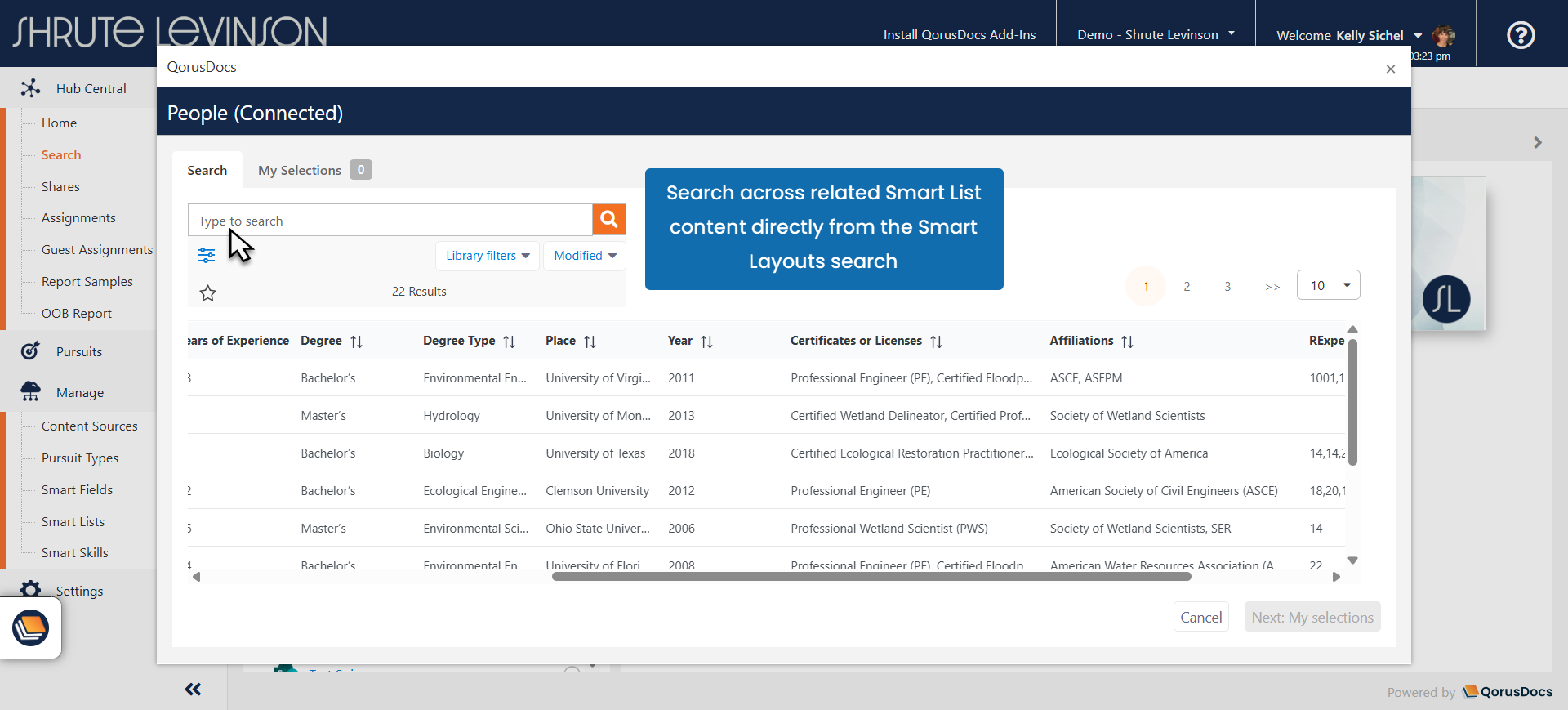Screen dimensions: 1568x710
Task: Click Kelly Sichel's profile avatar
Action: pyautogui.click(x=1443, y=35)
